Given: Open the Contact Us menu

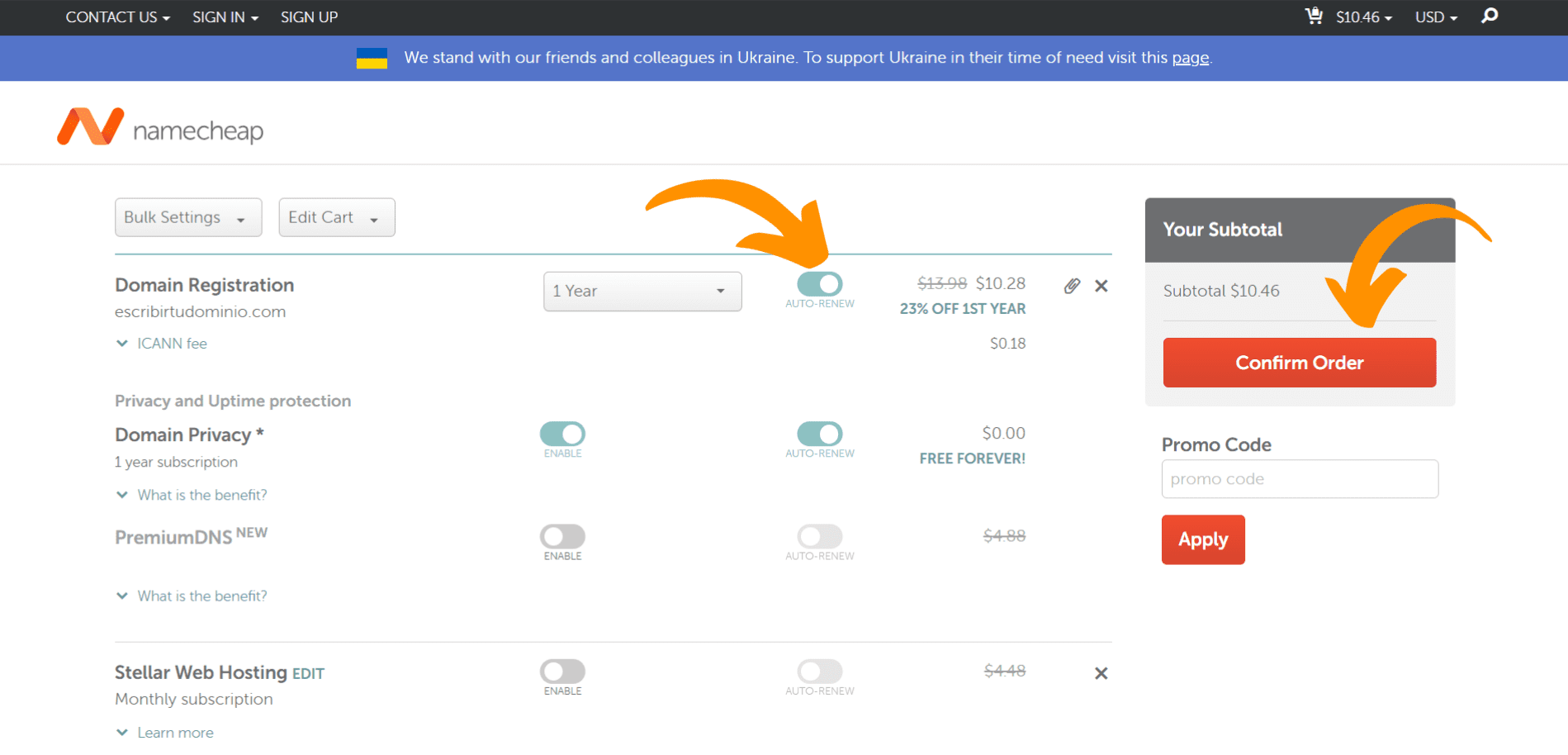Looking at the screenshot, I should coord(118,17).
